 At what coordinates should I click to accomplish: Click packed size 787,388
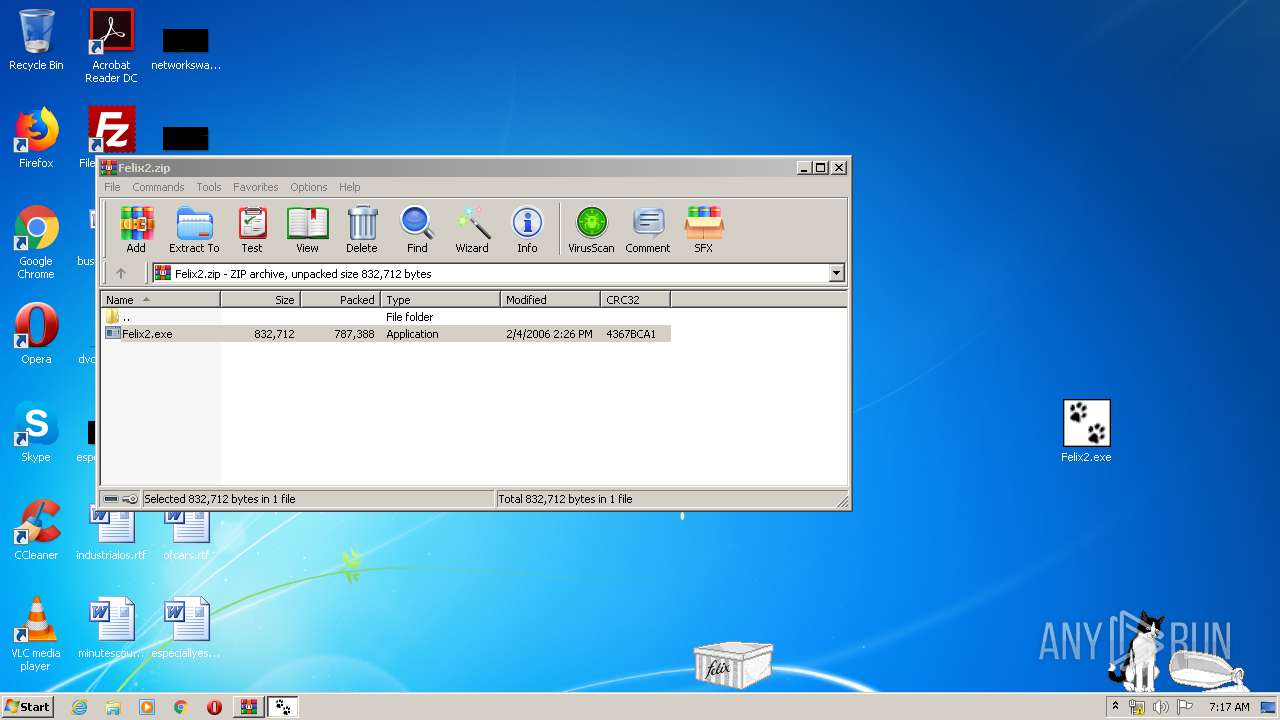pyautogui.click(x=356, y=334)
